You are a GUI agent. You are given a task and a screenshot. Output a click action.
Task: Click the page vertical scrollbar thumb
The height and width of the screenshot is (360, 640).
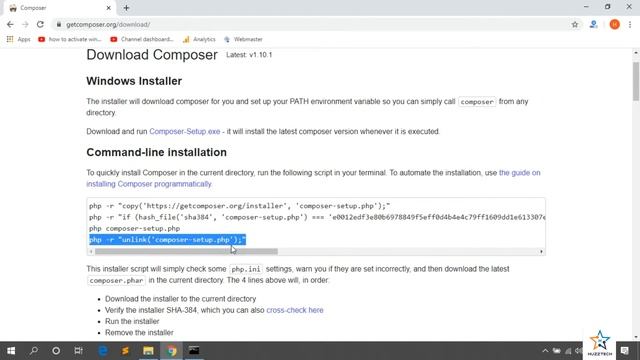coord(636,81)
